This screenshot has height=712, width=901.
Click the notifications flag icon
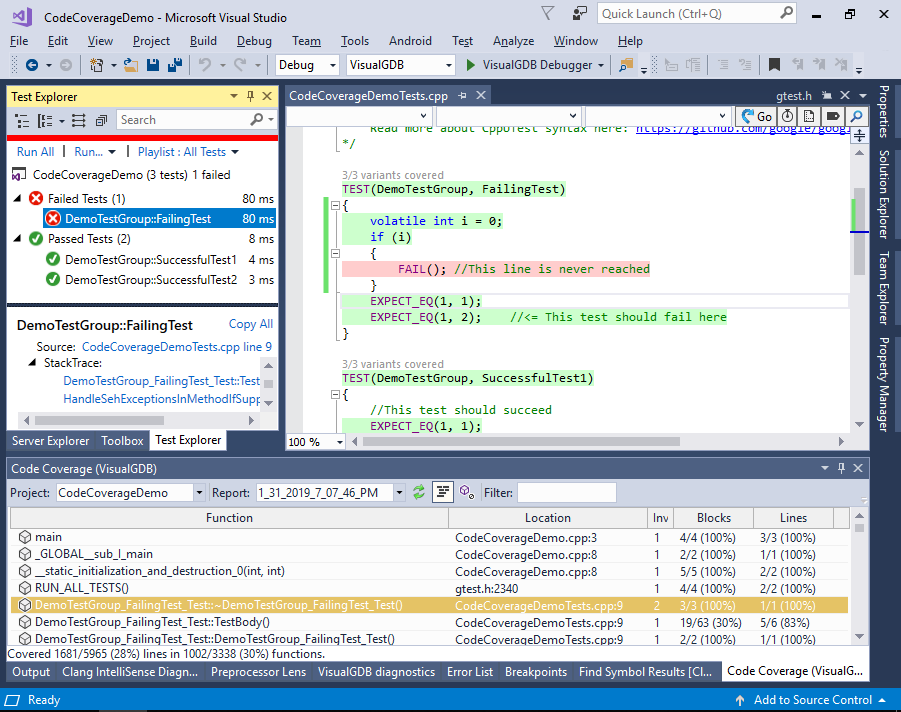click(548, 13)
